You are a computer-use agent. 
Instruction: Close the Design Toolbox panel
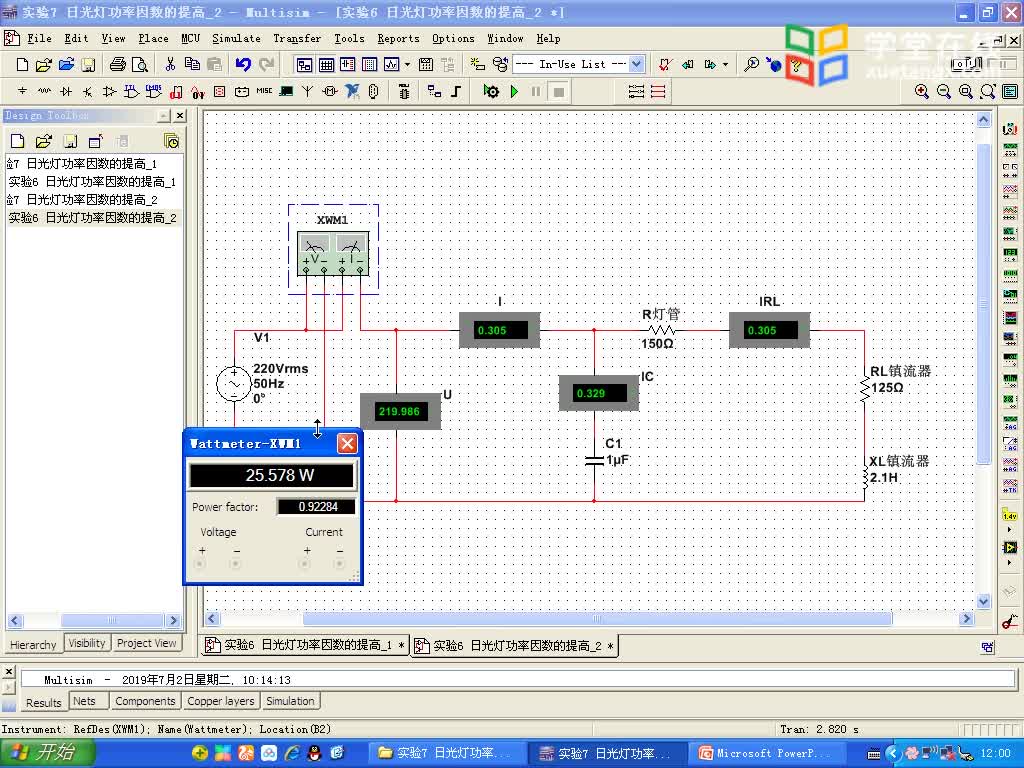[180, 116]
